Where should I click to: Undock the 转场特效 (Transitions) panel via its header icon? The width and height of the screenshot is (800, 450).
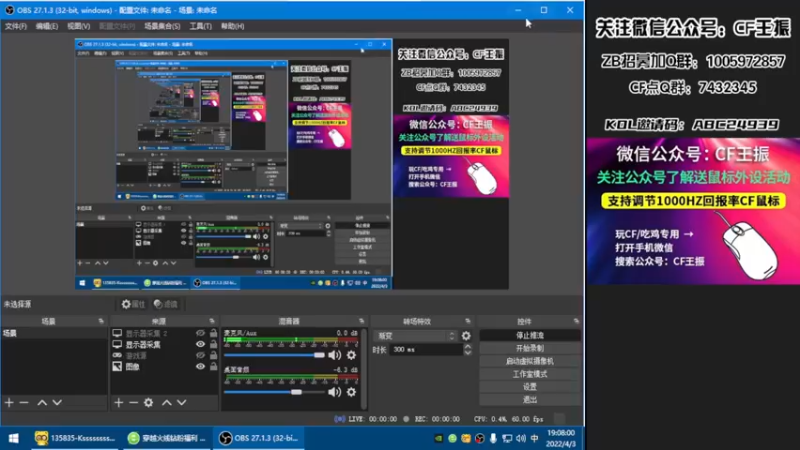pyautogui.click(x=467, y=321)
